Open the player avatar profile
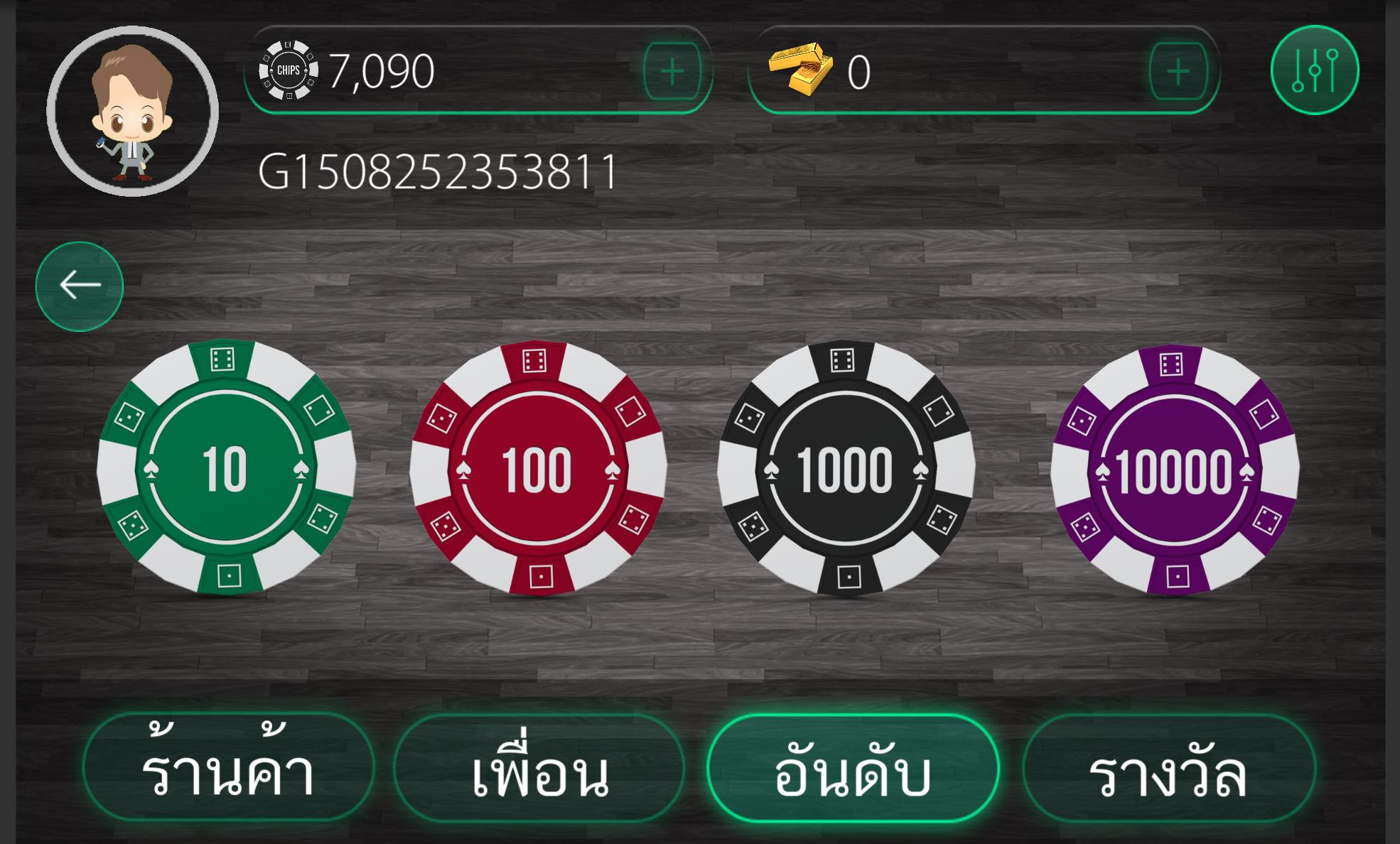 click(x=132, y=111)
